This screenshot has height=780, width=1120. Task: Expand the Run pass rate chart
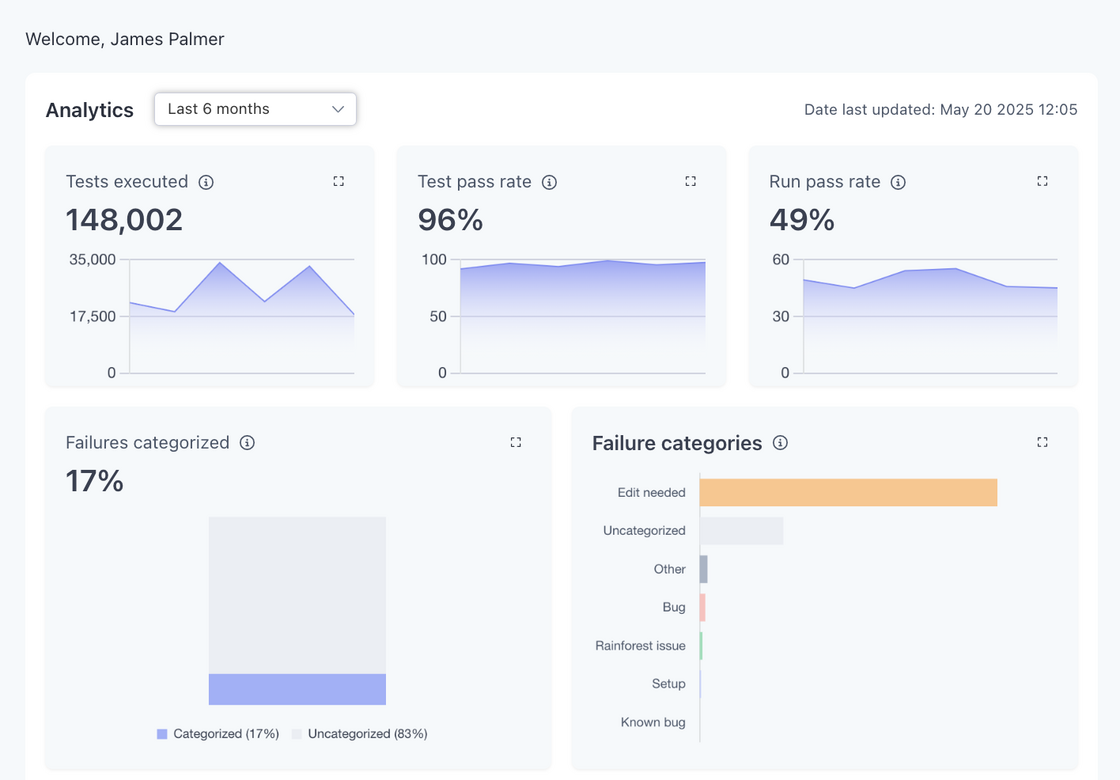click(x=1042, y=181)
